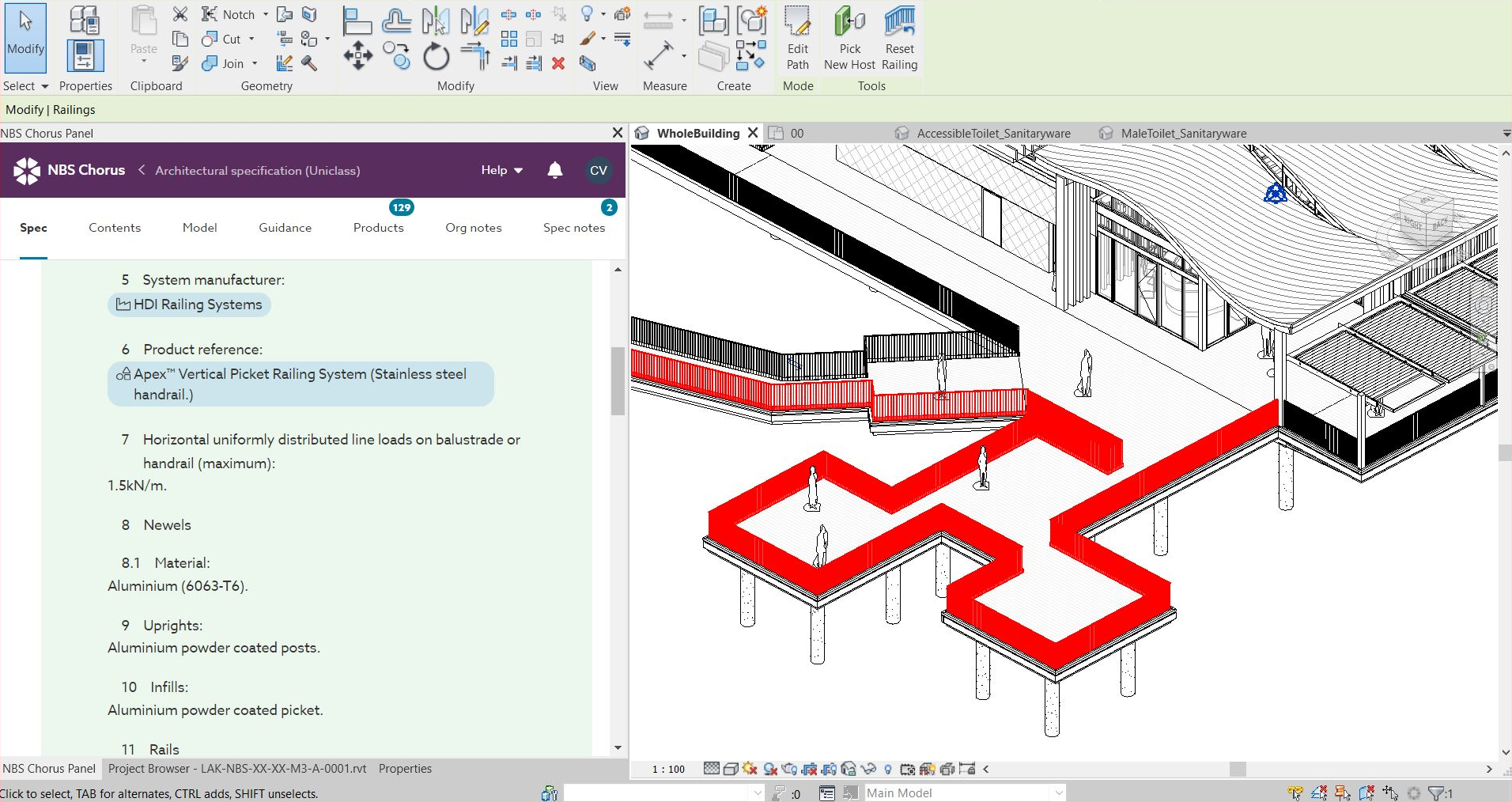1512x802 pixels.
Task: Expand the Cut tool dropdown arrow
Action: click(x=250, y=39)
